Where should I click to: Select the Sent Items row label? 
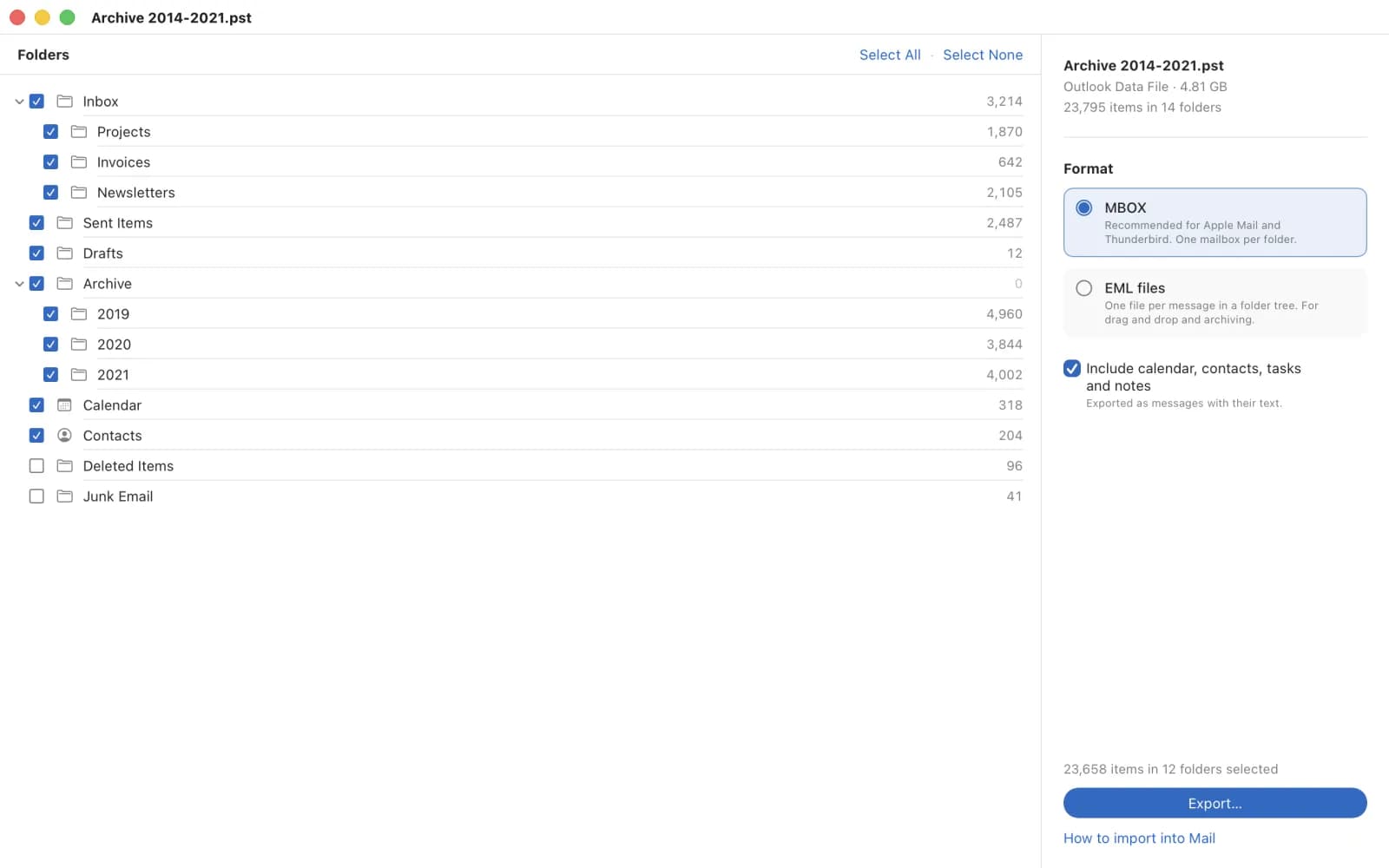[118, 223]
